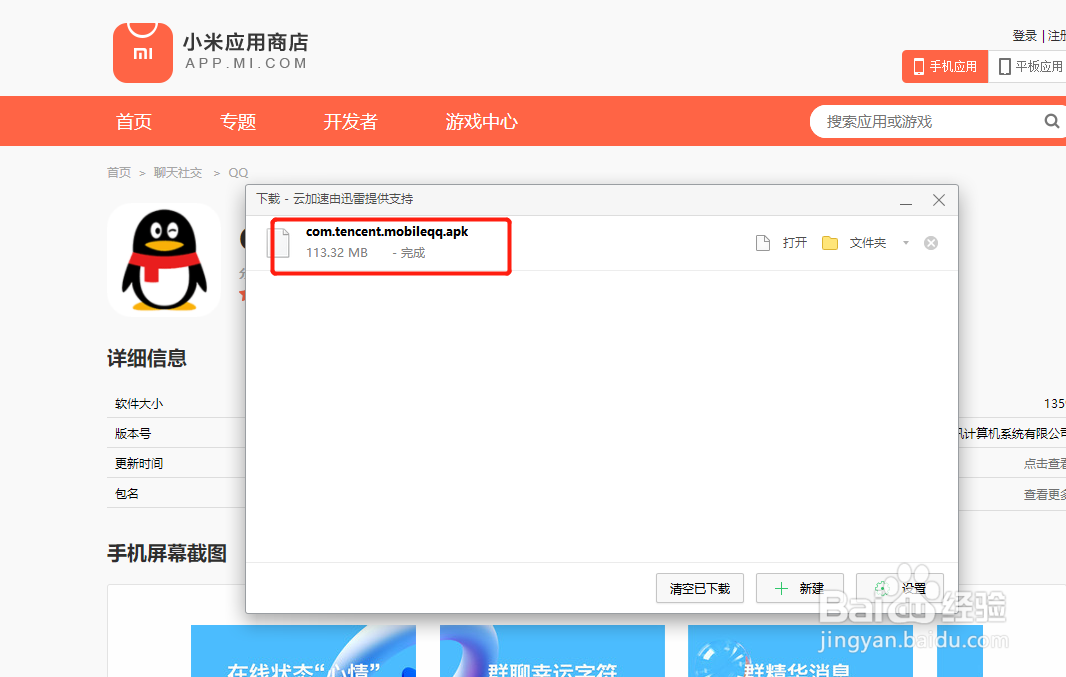Open the 在线状态 screenshot thumbnail
The height and width of the screenshot is (677, 1066).
303,651
